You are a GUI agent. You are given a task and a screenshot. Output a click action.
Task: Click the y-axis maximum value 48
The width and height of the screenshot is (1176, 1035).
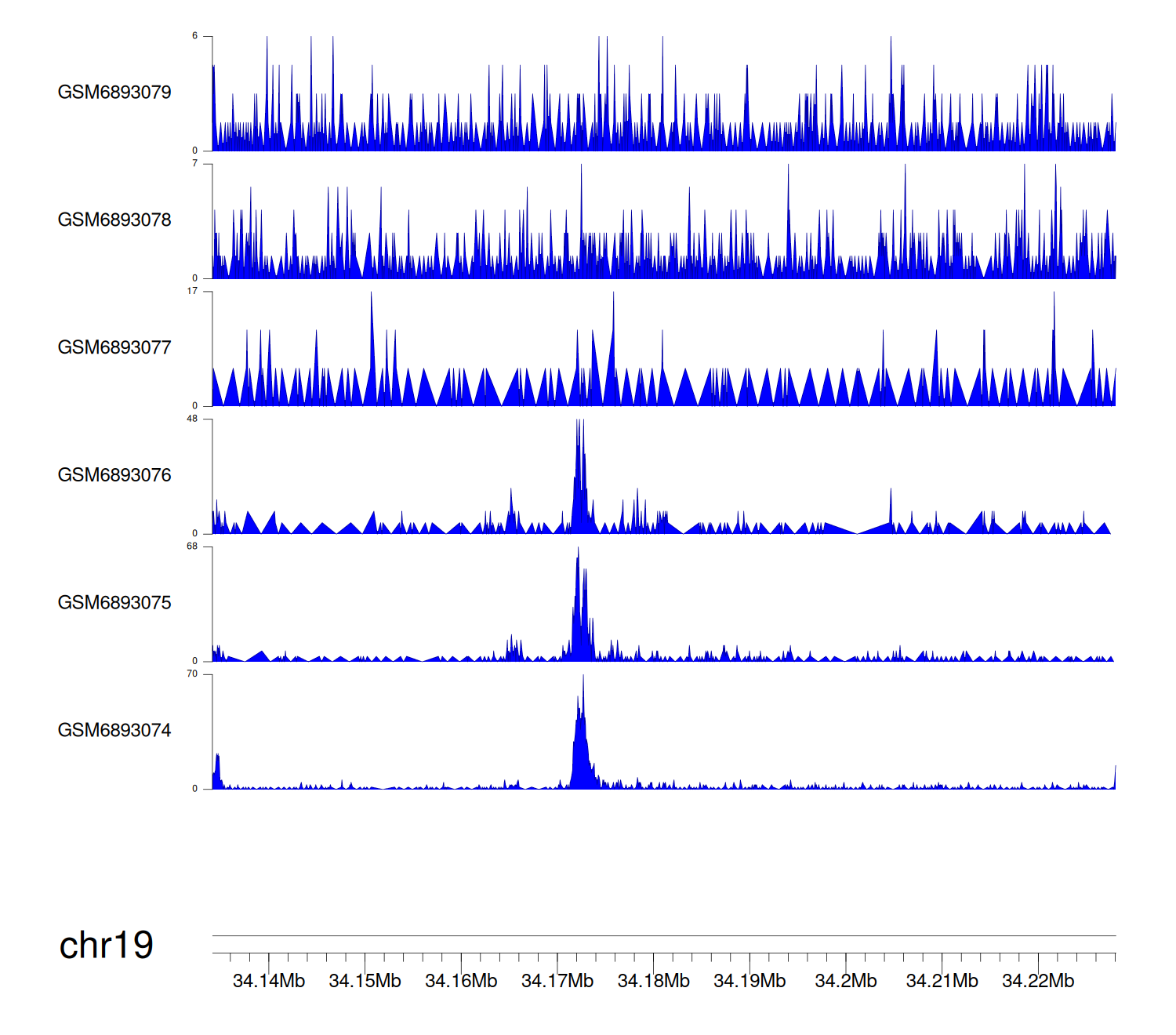pos(192,419)
